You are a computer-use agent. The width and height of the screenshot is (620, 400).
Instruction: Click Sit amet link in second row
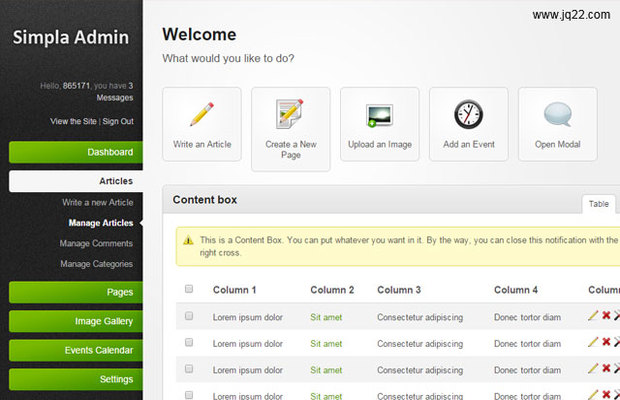click(x=326, y=344)
